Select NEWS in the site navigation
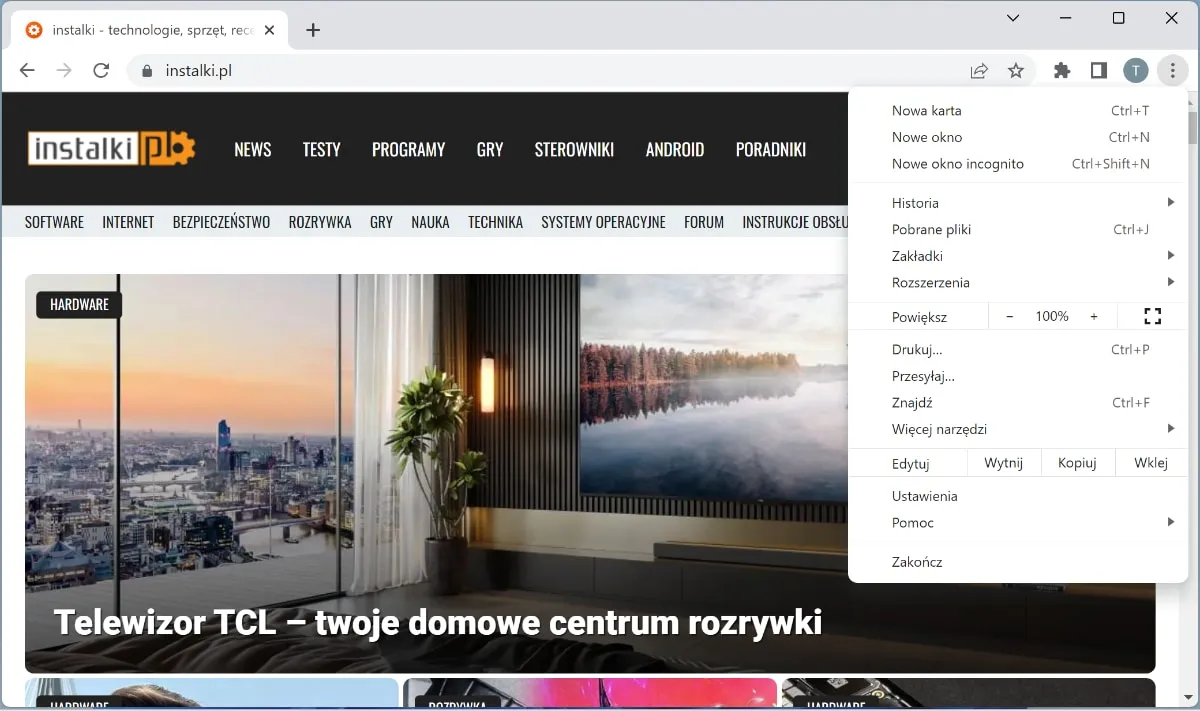The width and height of the screenshot is (1200, 711). point(252,149)
